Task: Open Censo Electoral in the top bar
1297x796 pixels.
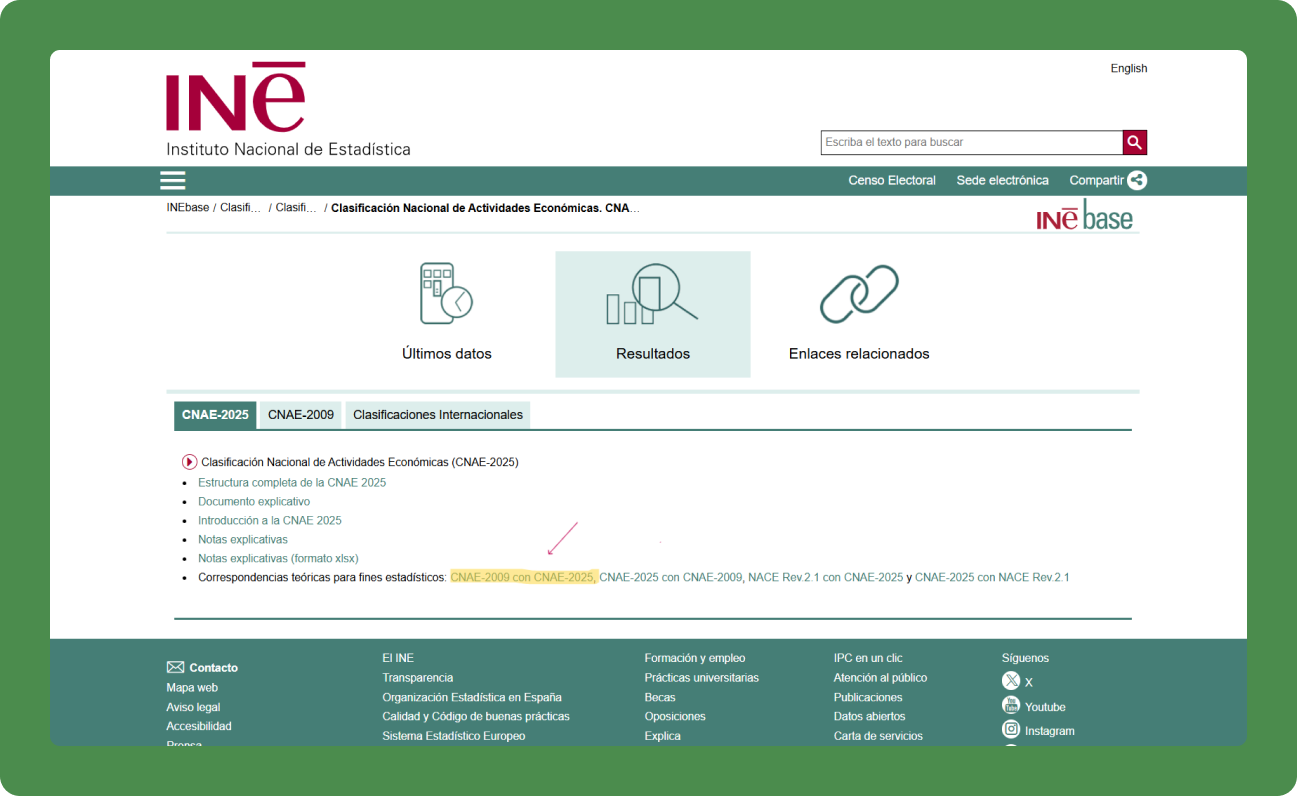Action: click(892, 181)
